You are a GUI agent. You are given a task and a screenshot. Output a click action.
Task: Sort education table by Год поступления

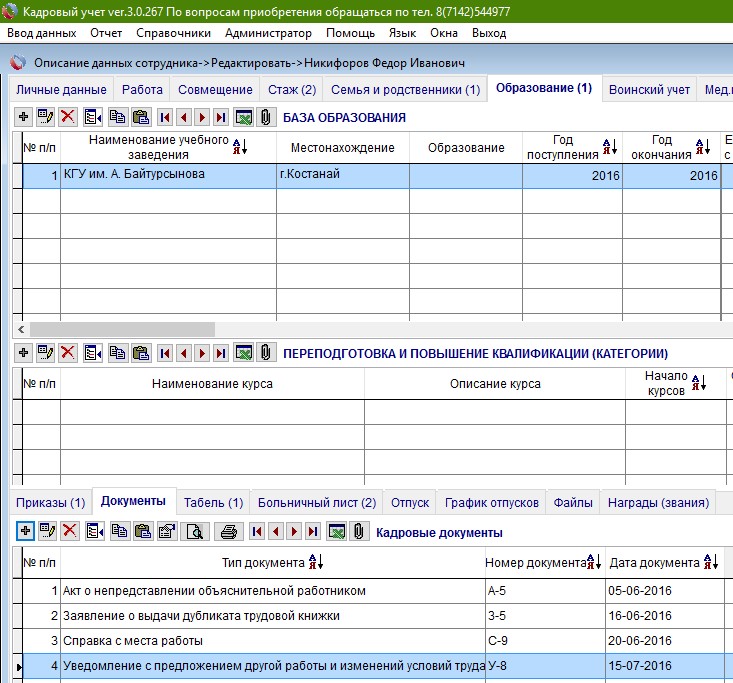609,148
